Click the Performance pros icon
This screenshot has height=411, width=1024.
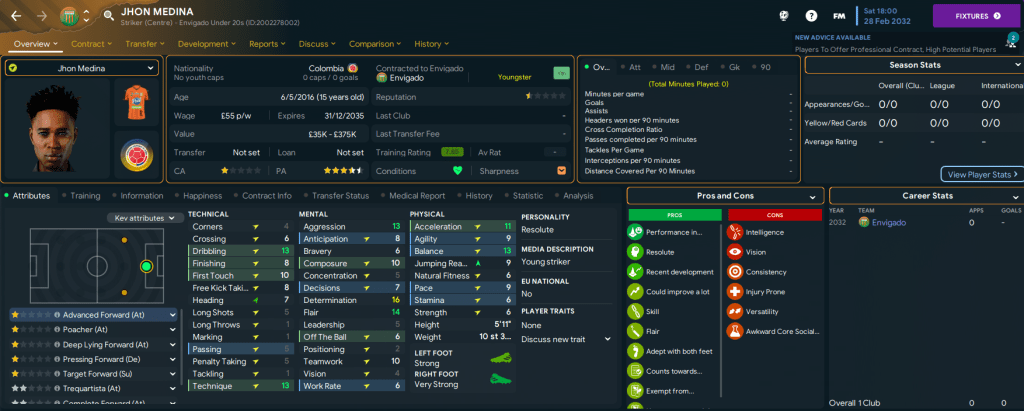coord(636,232)
